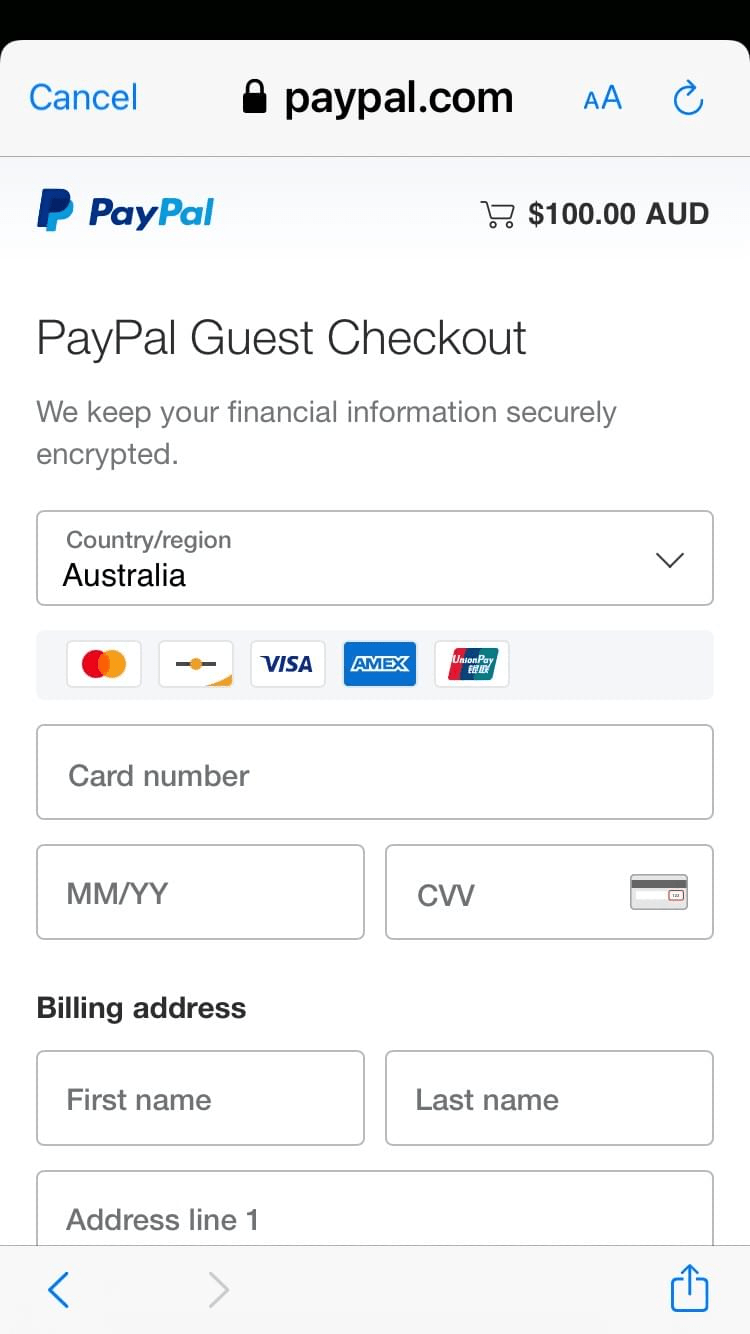Open the Country/region dropdown

click(375, 558)
